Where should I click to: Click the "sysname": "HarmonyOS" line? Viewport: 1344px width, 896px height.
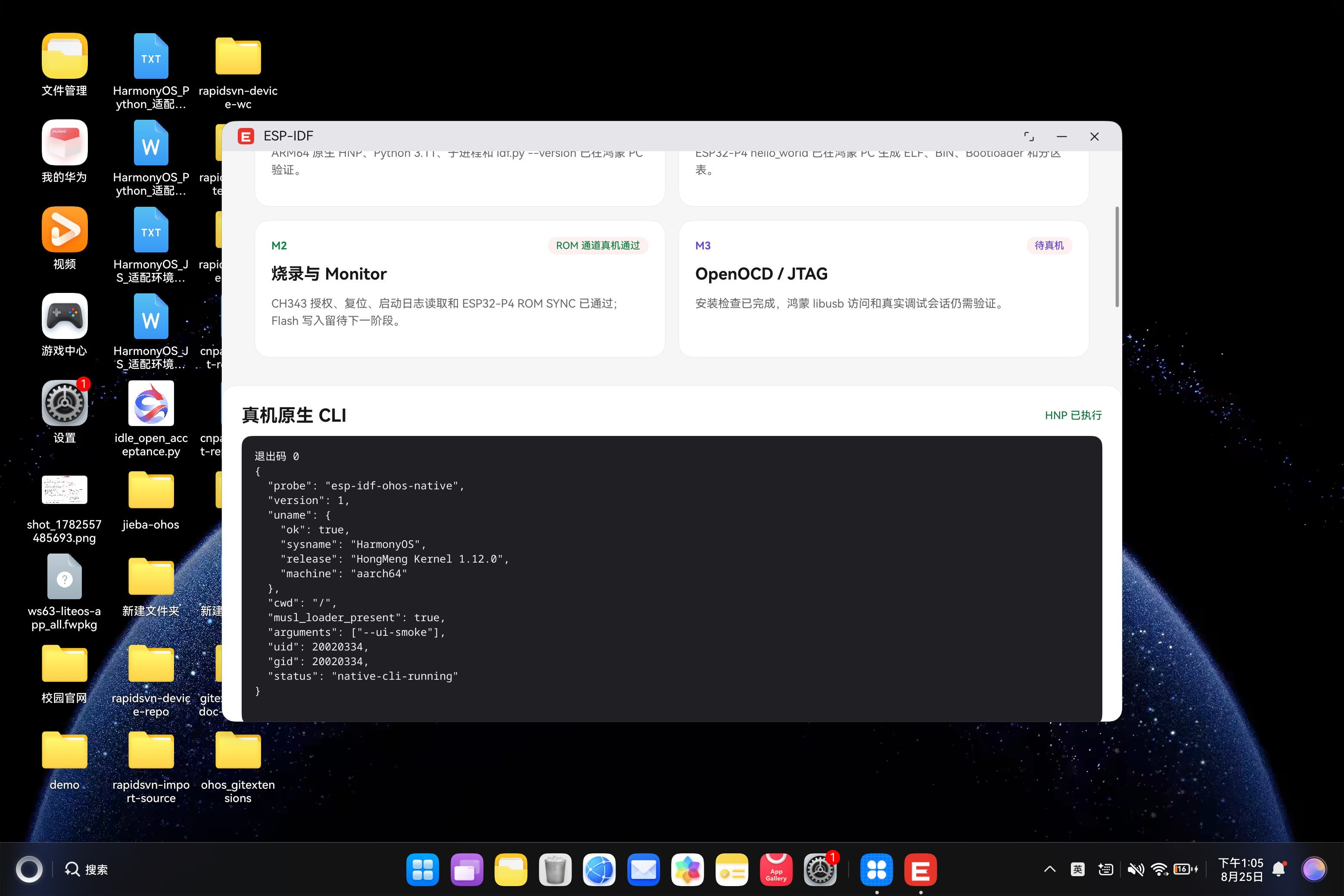(x=353, y=544)
